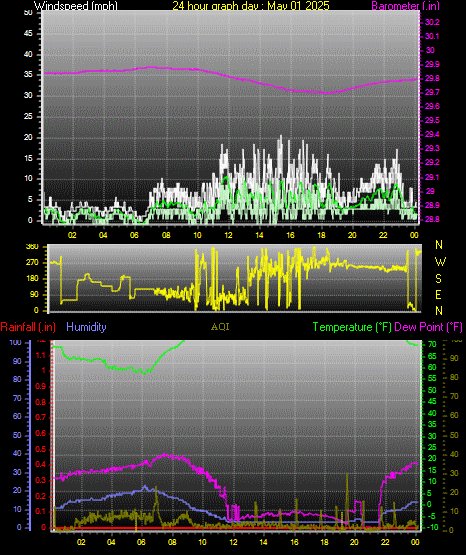Click the N compass label beside 360
This screenshot has height=555, width=466.
tap(439, 245)
